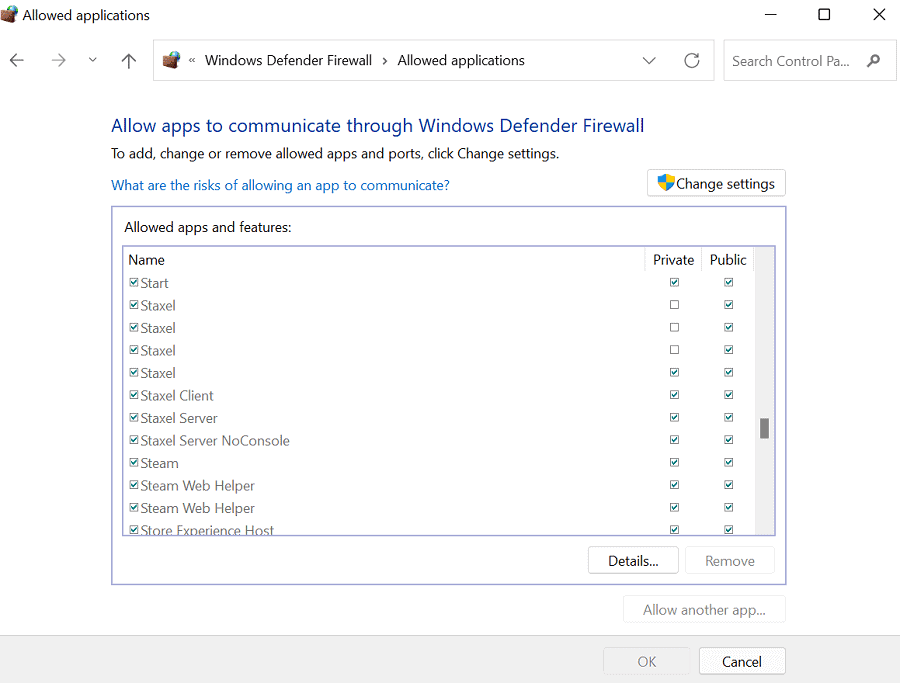Select Windows Defender Firewall breadcrumb
The image size is (900, 683).
point(288,60)
